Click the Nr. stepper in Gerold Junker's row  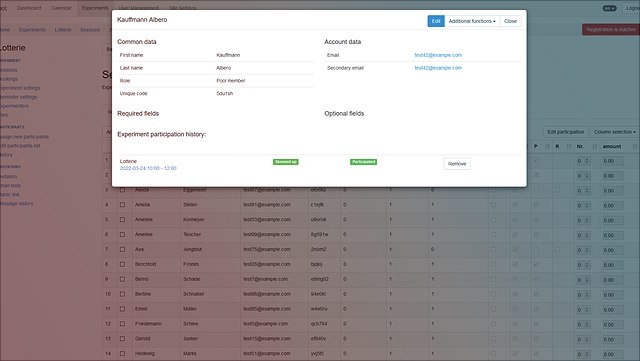pyautogui.click(x=583, y=339)
